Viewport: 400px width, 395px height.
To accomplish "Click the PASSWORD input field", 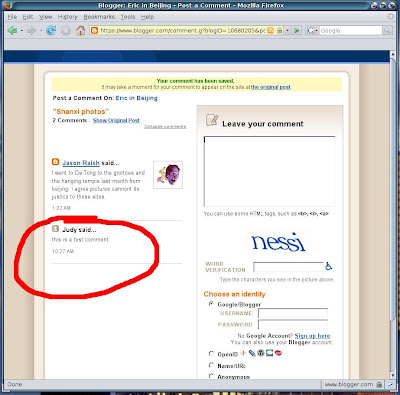I will click(x=293, y=324).
